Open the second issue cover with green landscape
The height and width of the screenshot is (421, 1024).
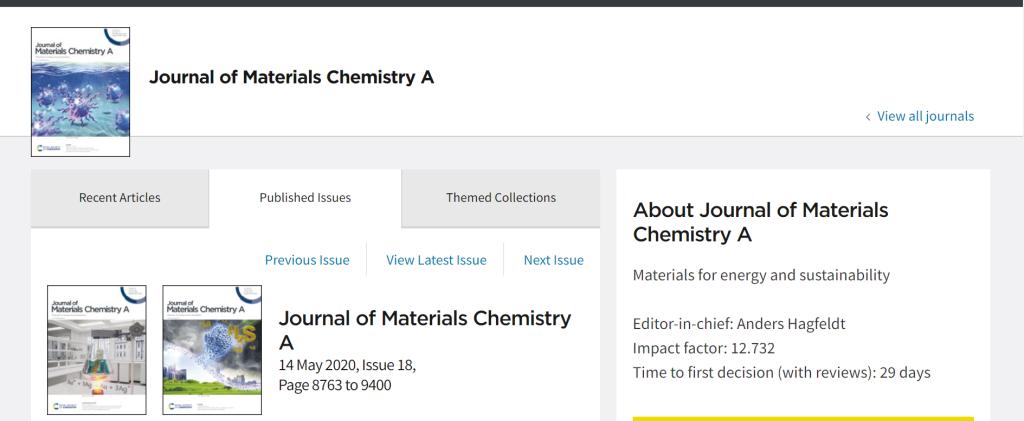click(x=212, y=350)
